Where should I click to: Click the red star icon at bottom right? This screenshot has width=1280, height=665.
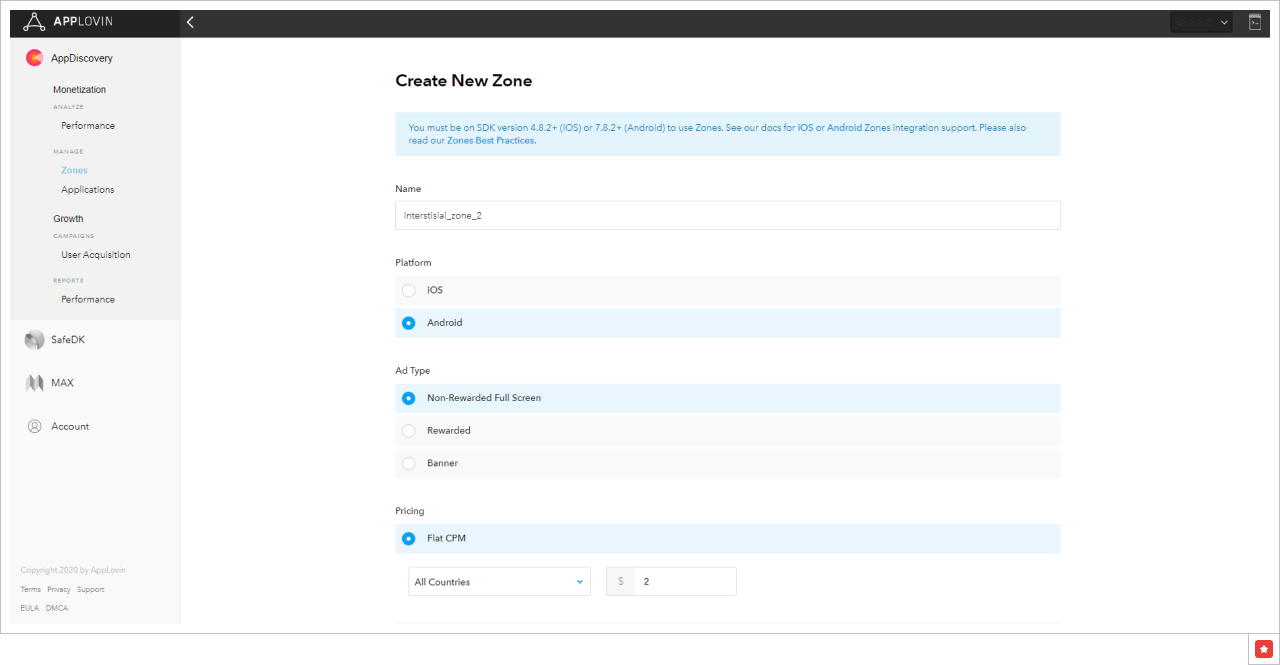pyautogui.click(x=1264, y=649)
